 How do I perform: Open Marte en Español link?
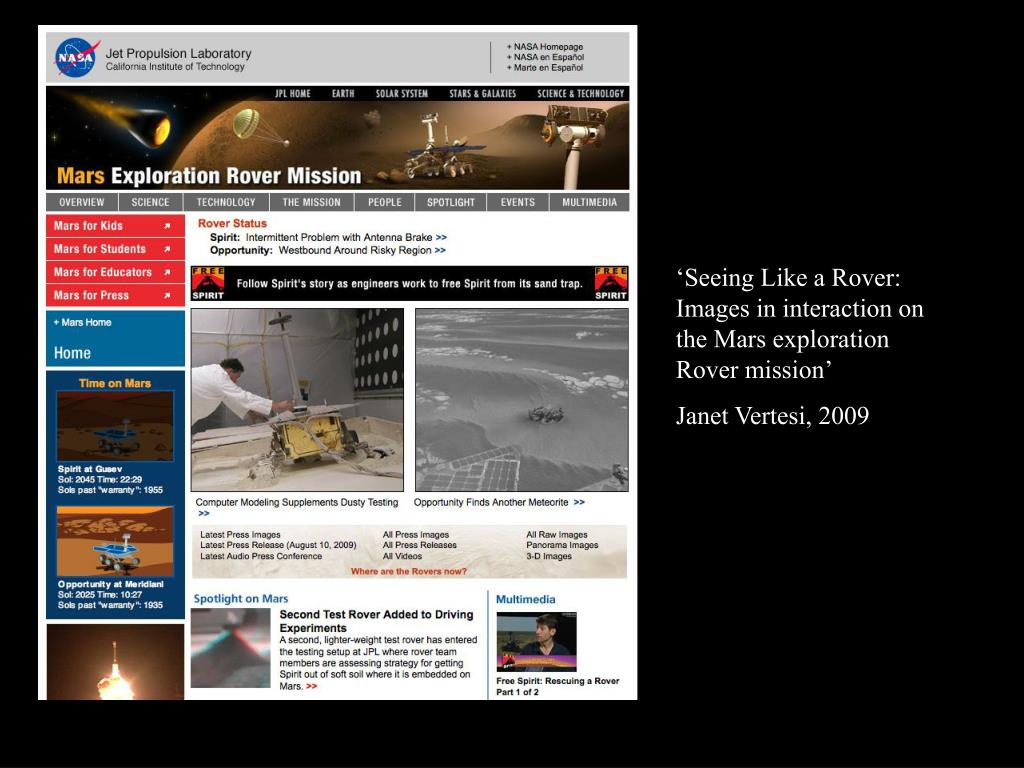point(545,68)
